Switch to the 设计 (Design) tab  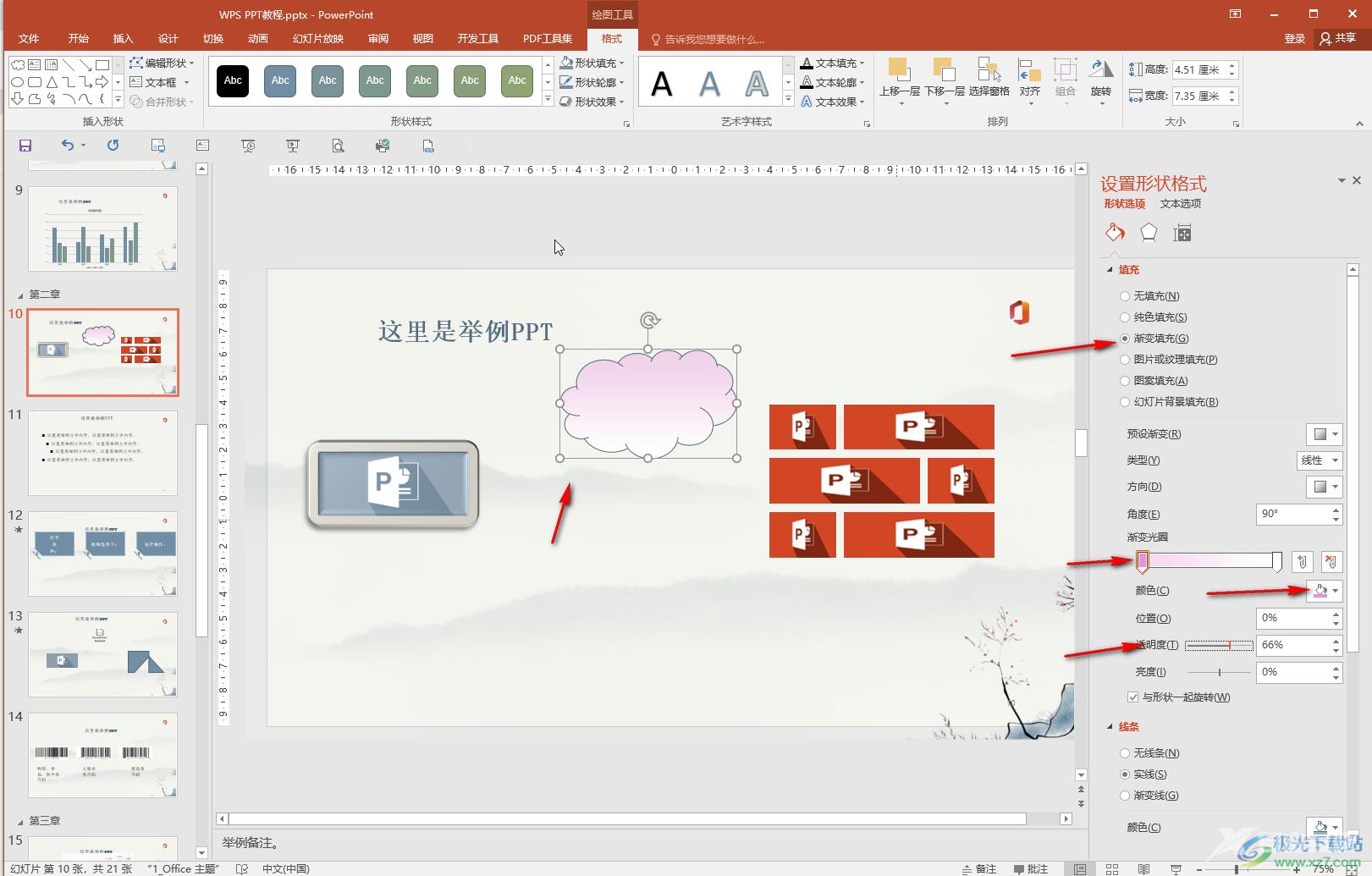(168, 39)
